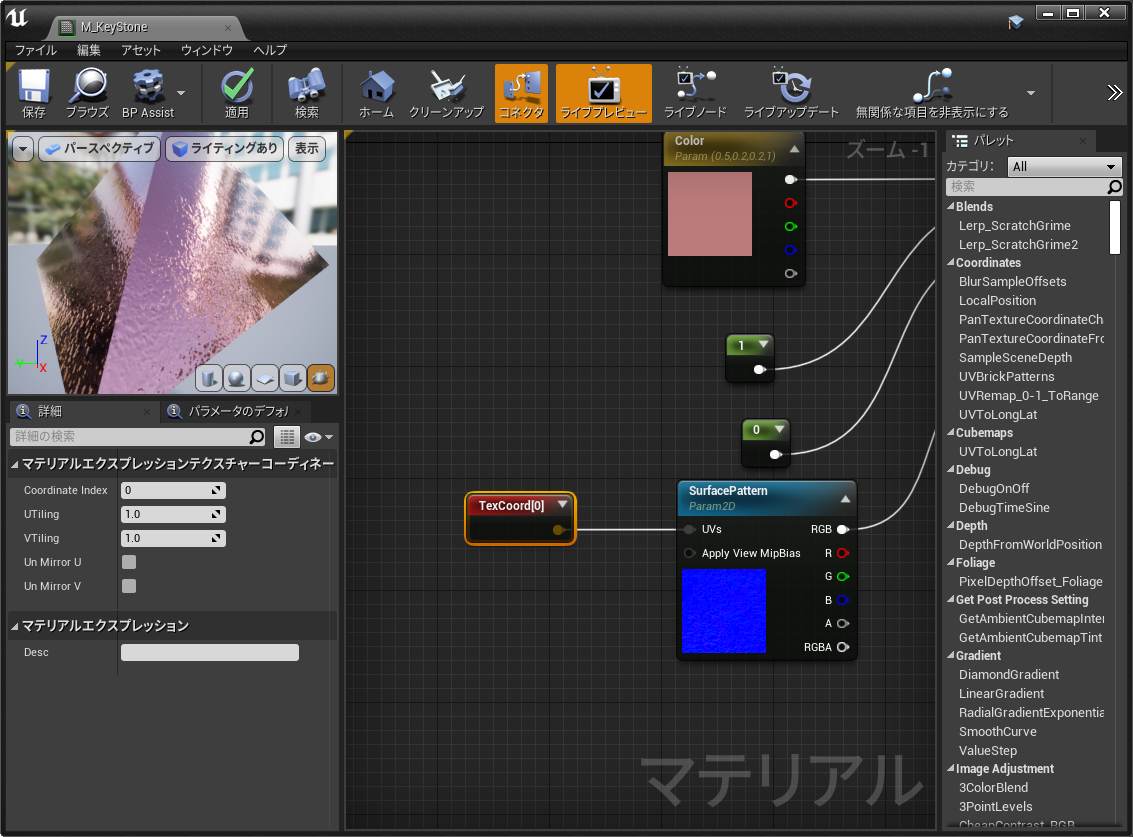The height and width of the screenshot is (837, 1133).
Task: Toggle ライブプレビュー live preview
Action: [x=603, y=93]
